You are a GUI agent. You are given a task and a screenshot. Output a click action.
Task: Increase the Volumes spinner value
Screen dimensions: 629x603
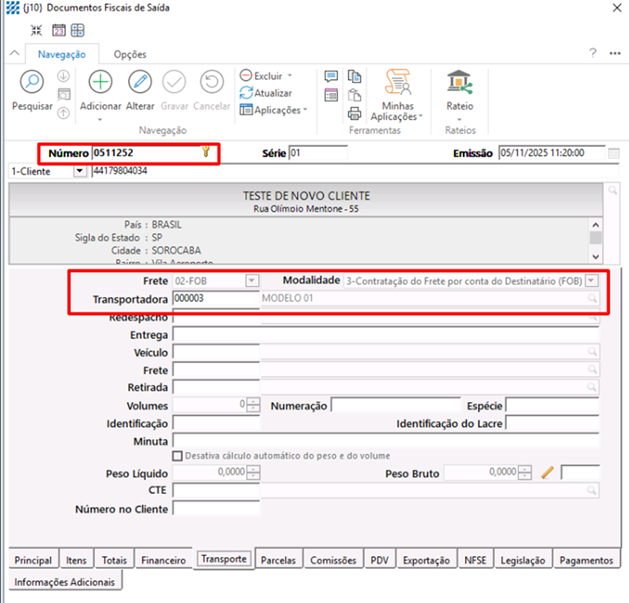pos(253,402)
